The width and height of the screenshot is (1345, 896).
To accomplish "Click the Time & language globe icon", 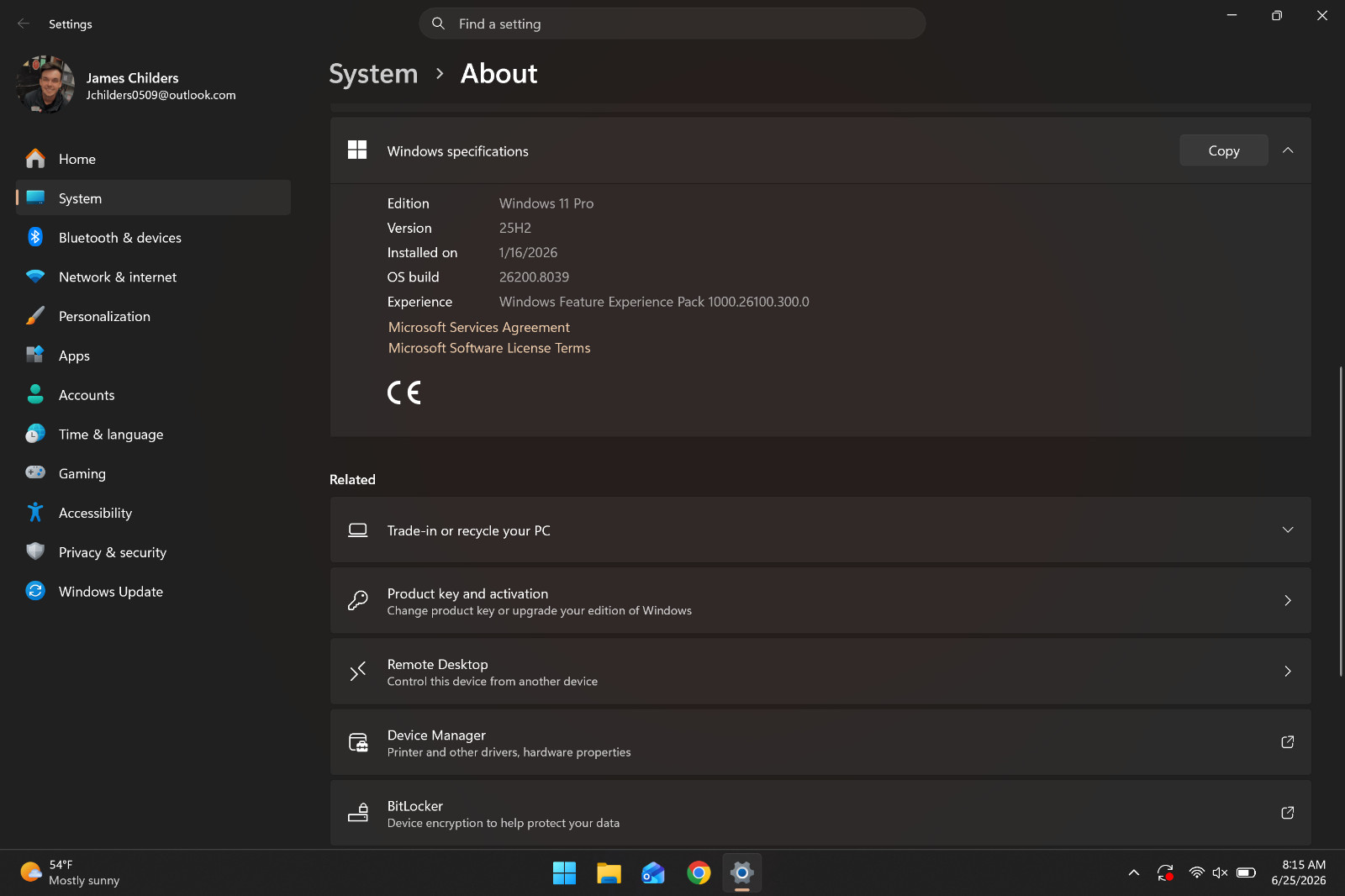I will (35, 434).
